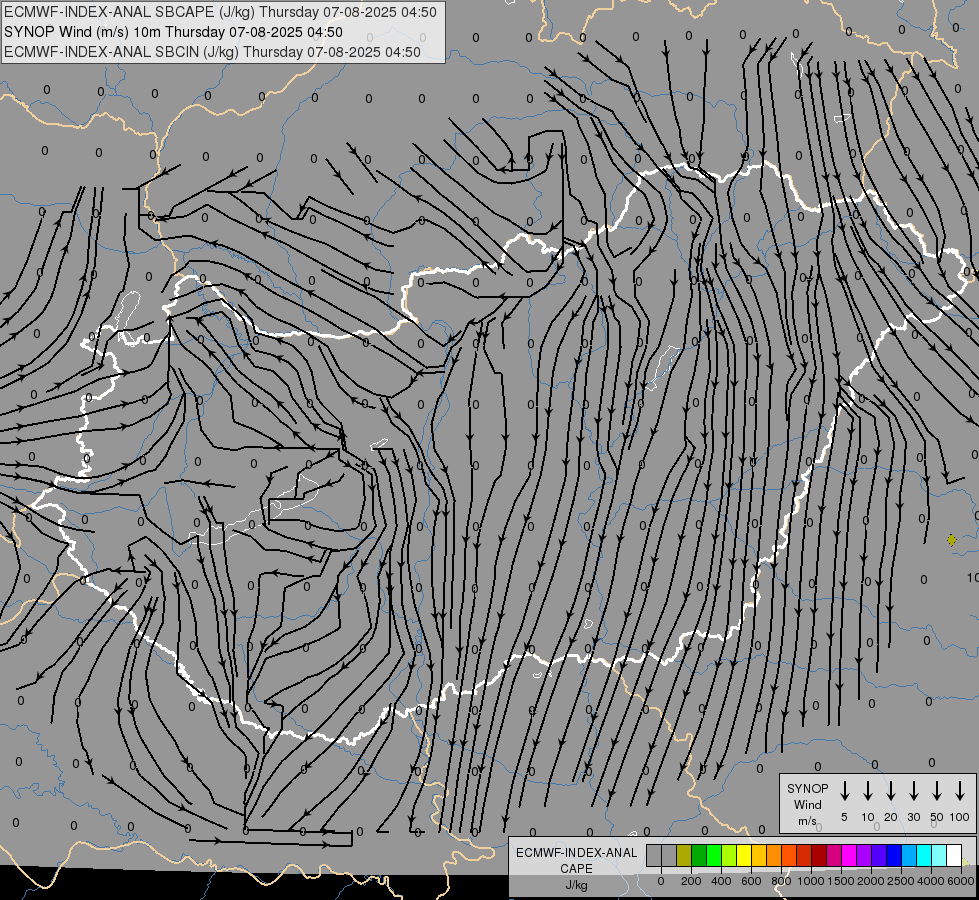Click the 1500 tick label under the colorbar
The width and height of the screenshot is (979, 900).
click(841, 881)
